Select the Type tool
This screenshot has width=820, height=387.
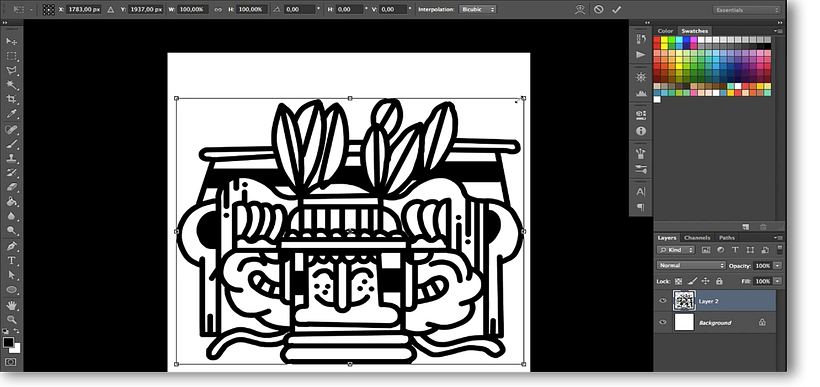click(x=12, y=260)
